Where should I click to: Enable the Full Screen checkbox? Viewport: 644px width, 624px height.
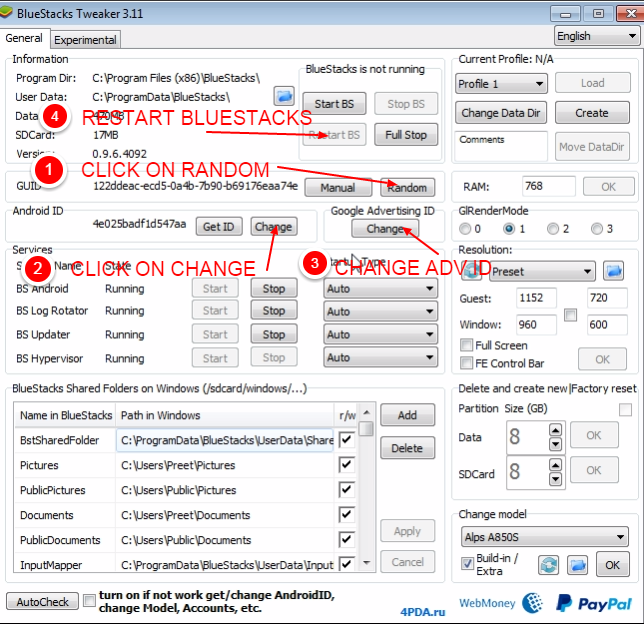click(466, 345)
